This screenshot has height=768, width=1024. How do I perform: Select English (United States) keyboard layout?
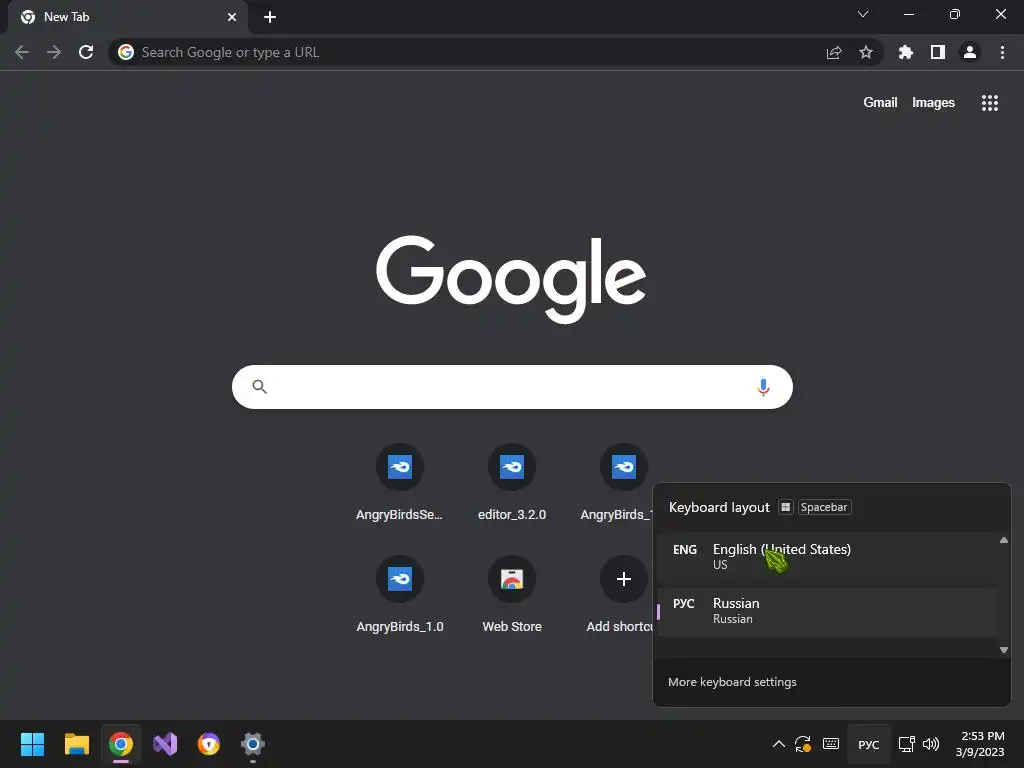[x=827, y=557]
